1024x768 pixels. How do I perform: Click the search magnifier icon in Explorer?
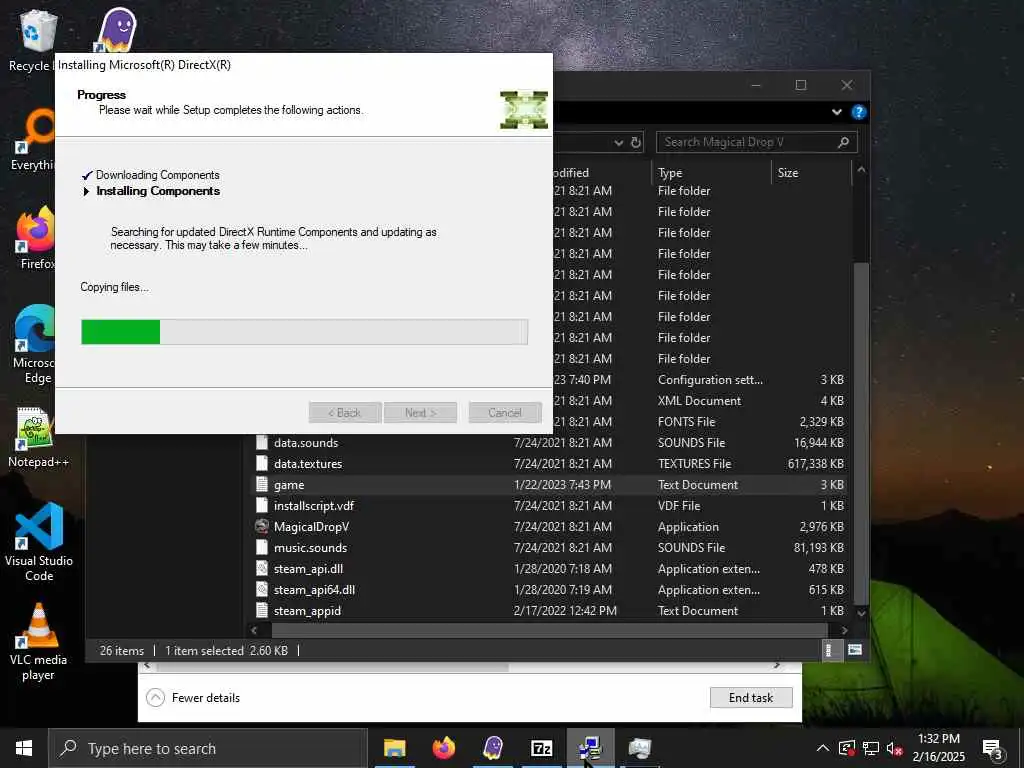click(x=843, y=142)
